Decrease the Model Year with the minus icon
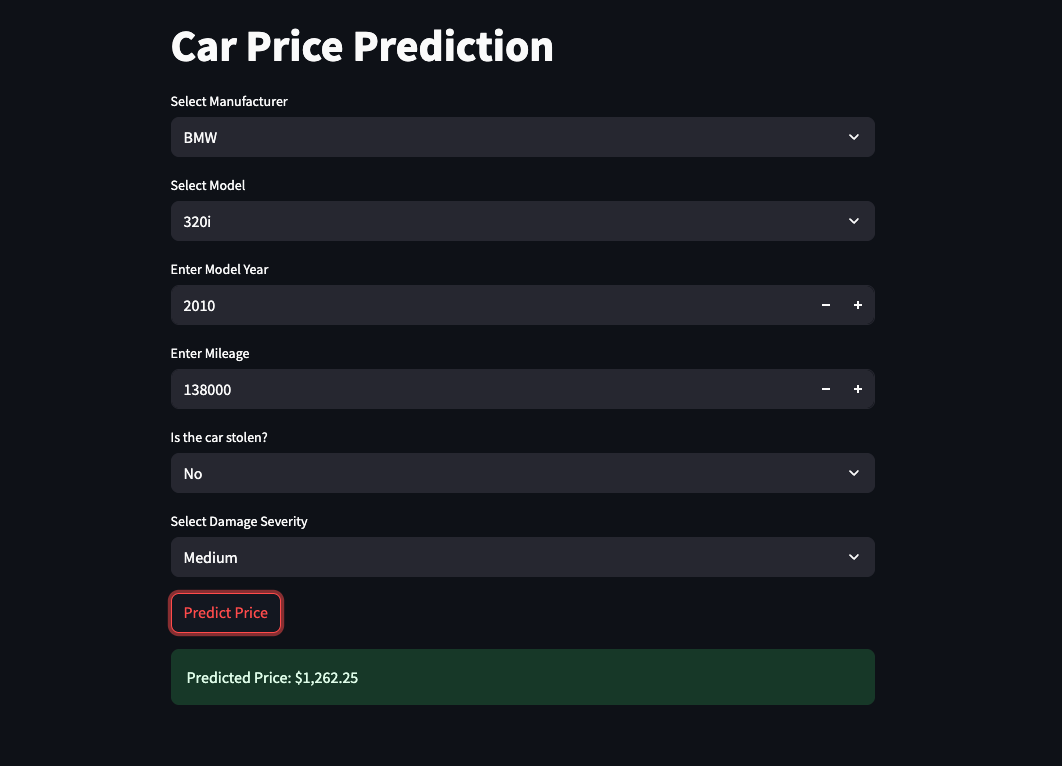The image size is (1062, 766). (x=826, y=305)
